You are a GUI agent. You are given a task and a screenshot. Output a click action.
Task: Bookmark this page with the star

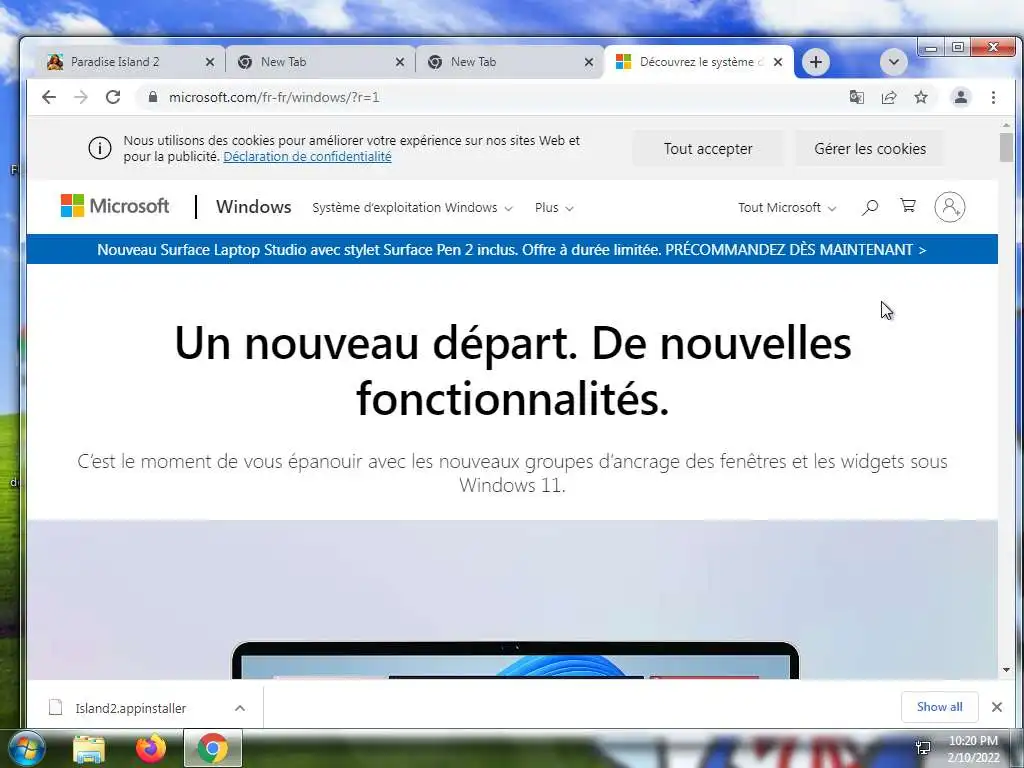pos(921,97)
